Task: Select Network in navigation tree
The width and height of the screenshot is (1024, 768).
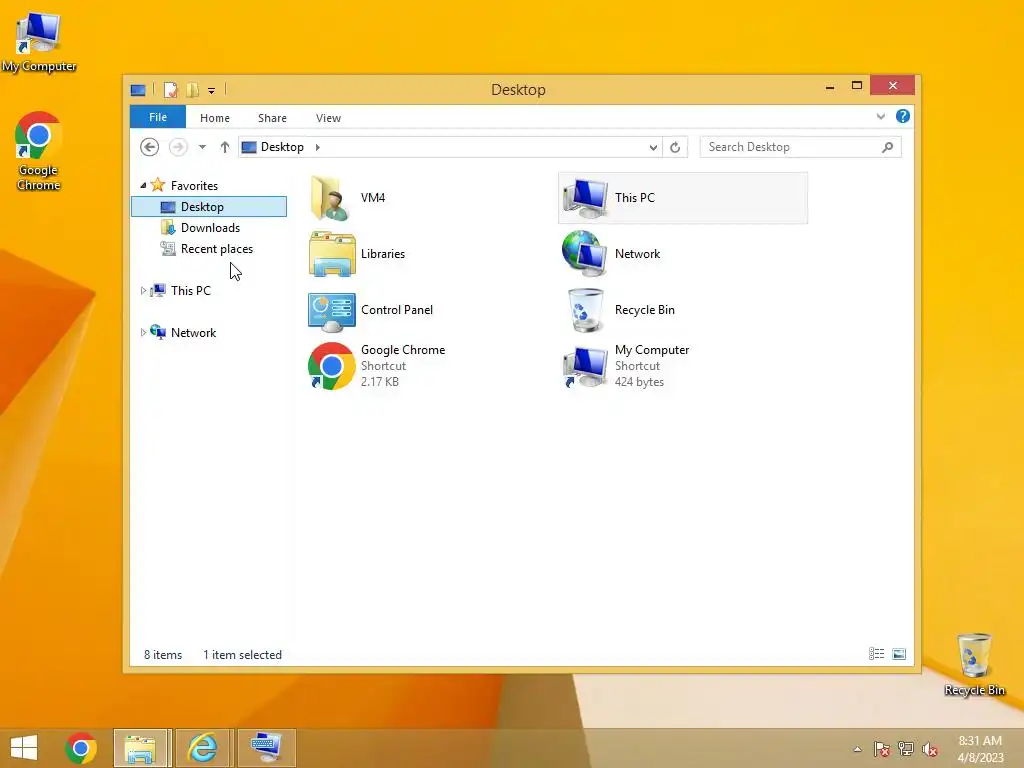Action: pos(193,332)
